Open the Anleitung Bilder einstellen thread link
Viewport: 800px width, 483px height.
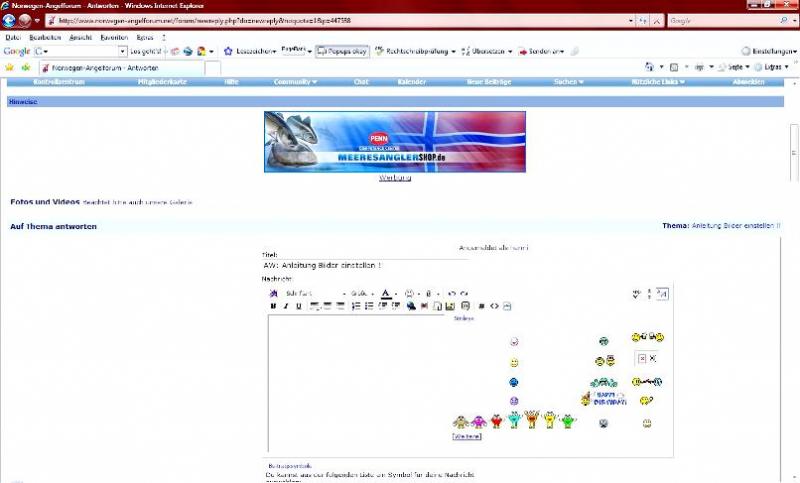[736, 226]
